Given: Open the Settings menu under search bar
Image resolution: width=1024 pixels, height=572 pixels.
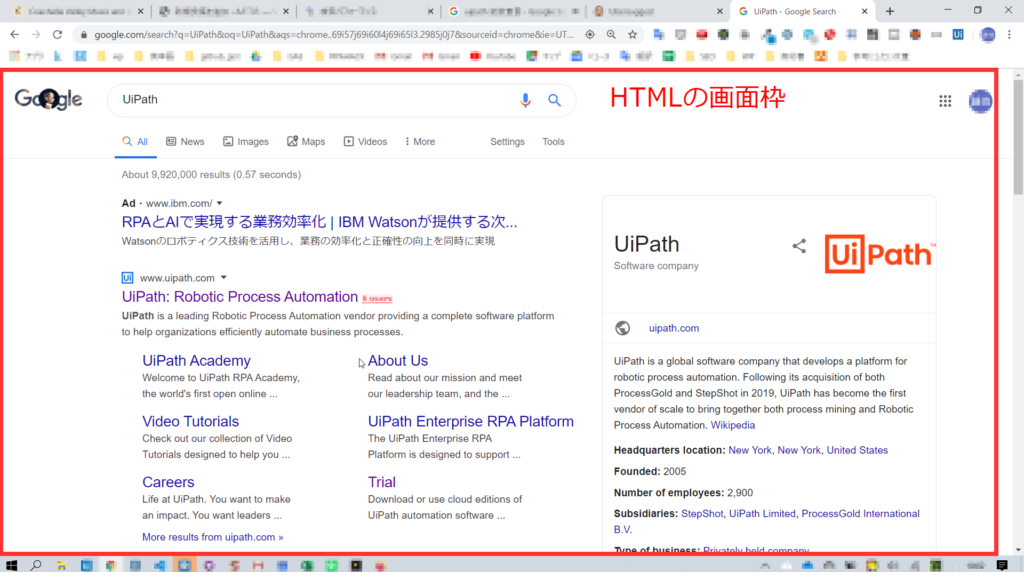Looking at the screenshot, I should coord(507,142).
